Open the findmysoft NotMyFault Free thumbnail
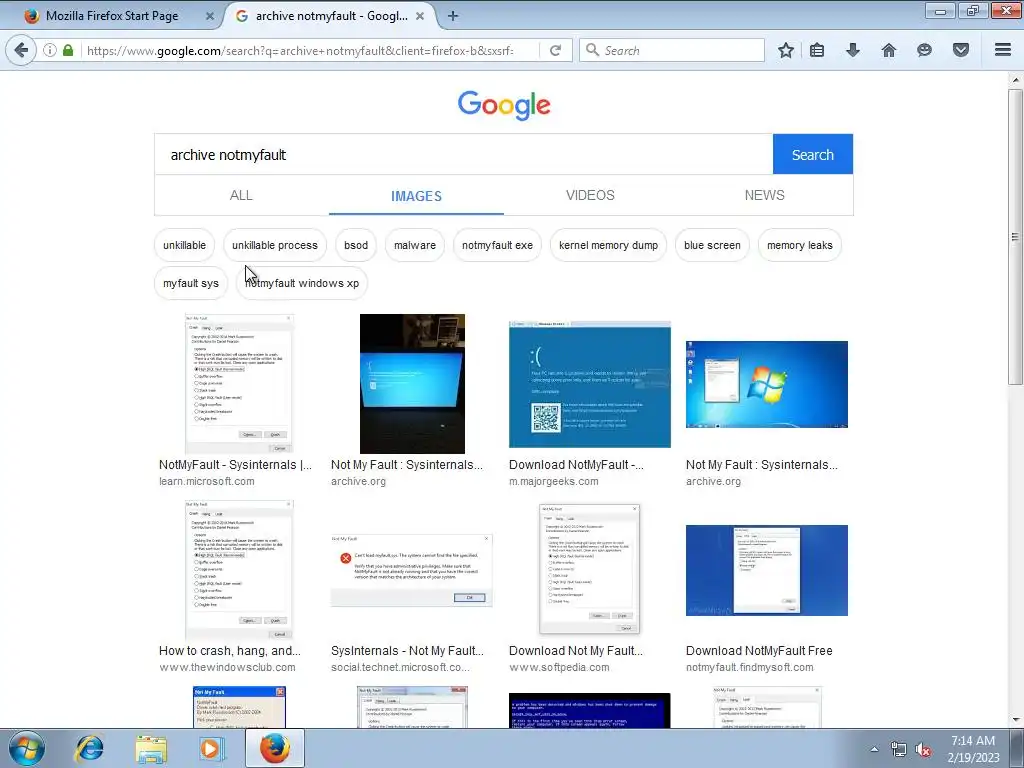Image resolution: width=1024 pixels, height=768 pixels. pyautogui.click(x=767, y=570)
